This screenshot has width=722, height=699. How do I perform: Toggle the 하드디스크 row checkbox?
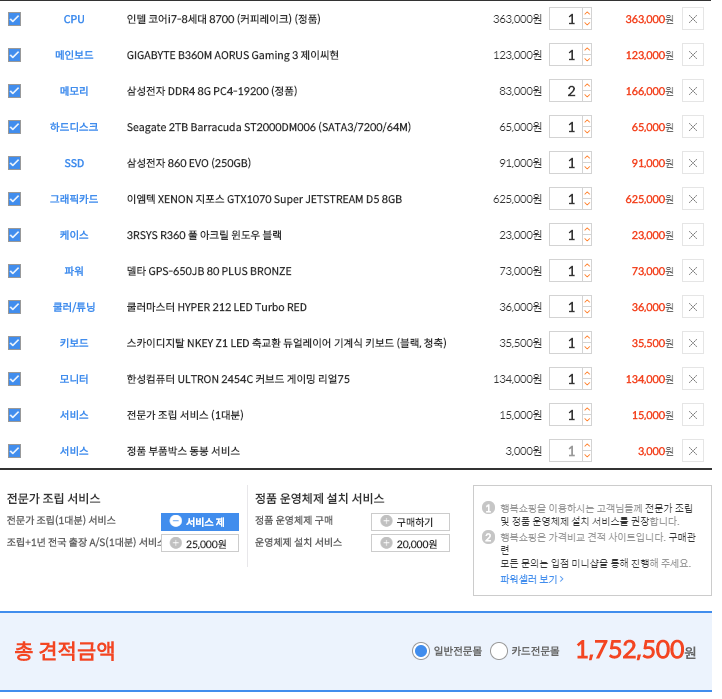click(14, 127)
